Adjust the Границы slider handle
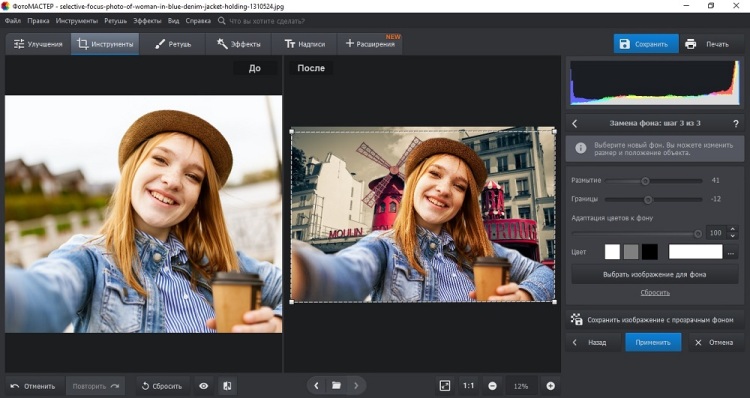750x398 pixels. pos(648,199)
